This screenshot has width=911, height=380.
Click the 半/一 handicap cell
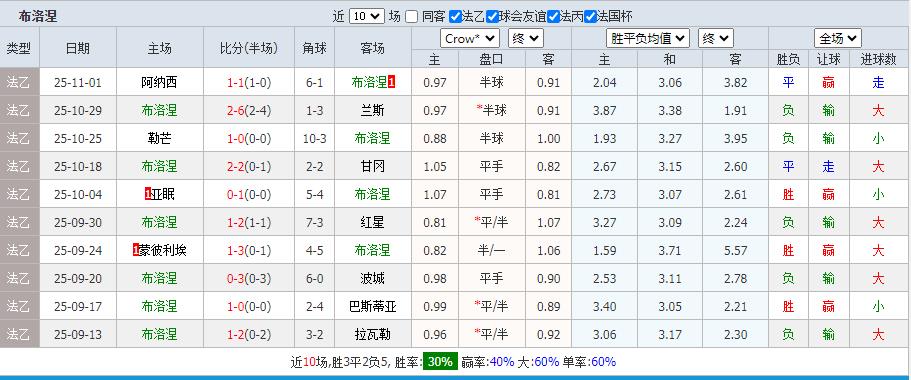492,250
